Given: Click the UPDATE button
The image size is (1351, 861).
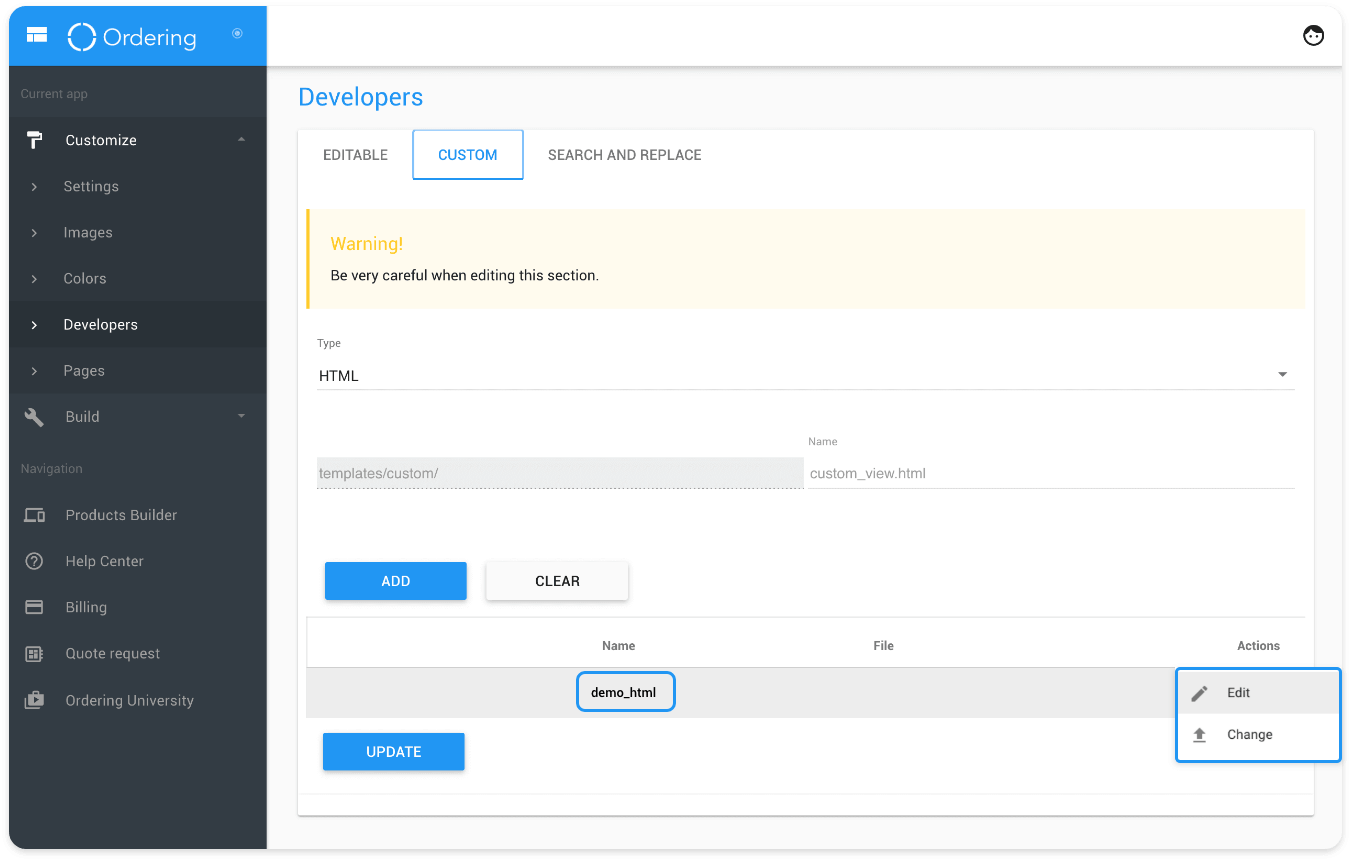Looking at the screenshot, I should point(394,752).
